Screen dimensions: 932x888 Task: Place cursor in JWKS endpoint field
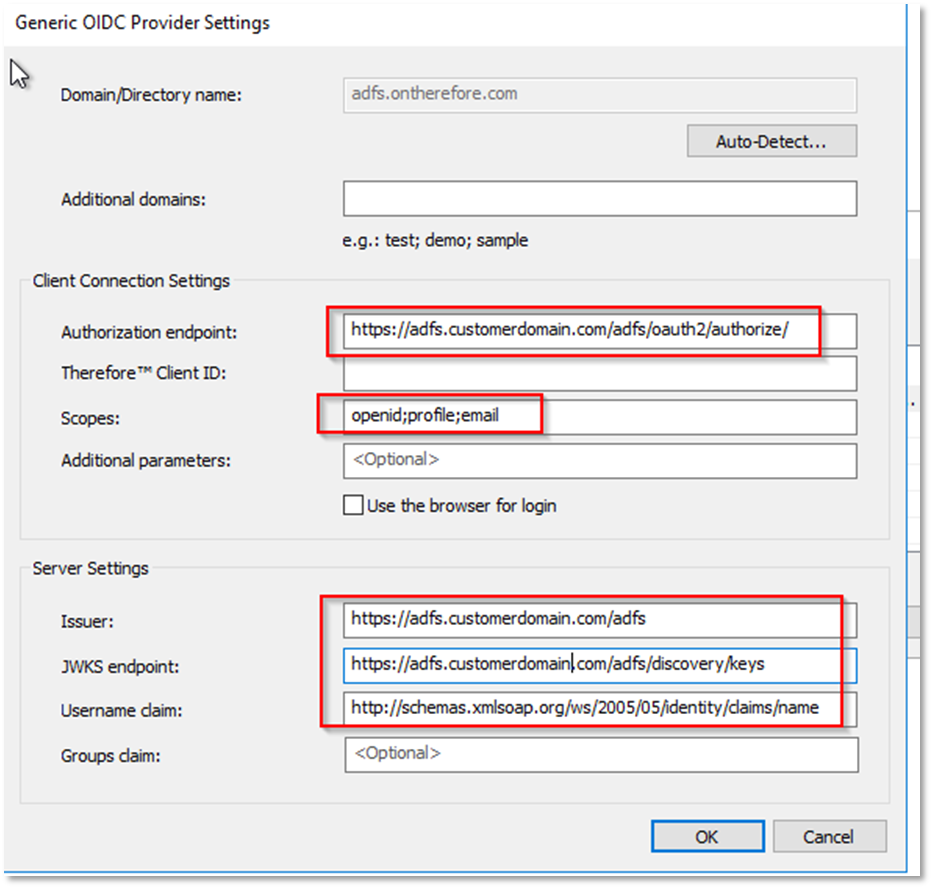[x=599, y=664]
